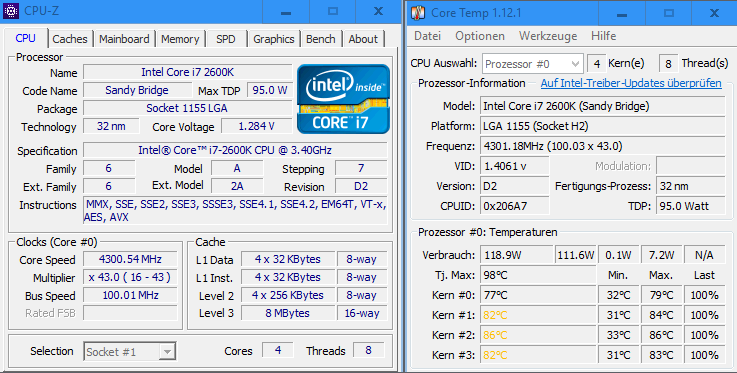Click the Ext. Model value 2A
Viewport: 737px width, 373px height.
click(237, 186)
